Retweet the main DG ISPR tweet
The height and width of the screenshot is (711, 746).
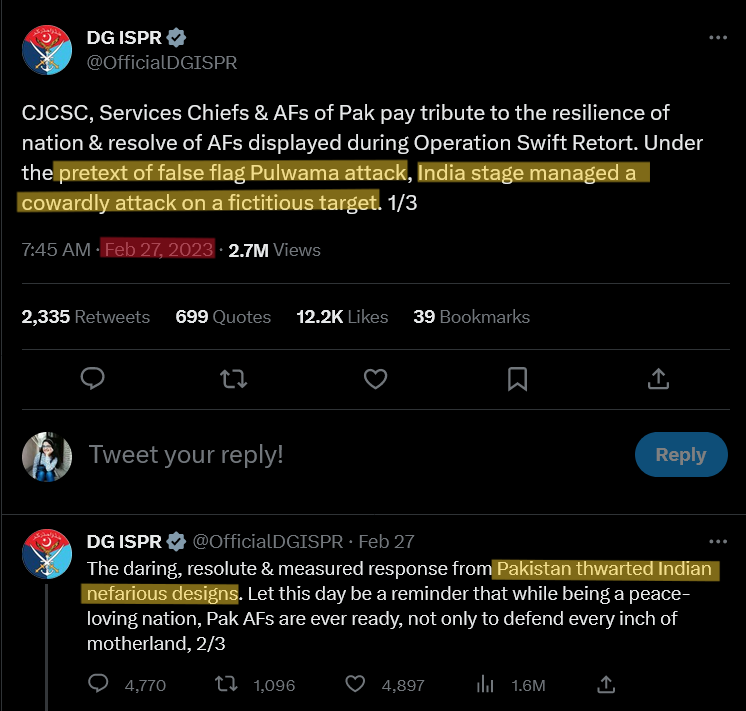click(233, 378)
